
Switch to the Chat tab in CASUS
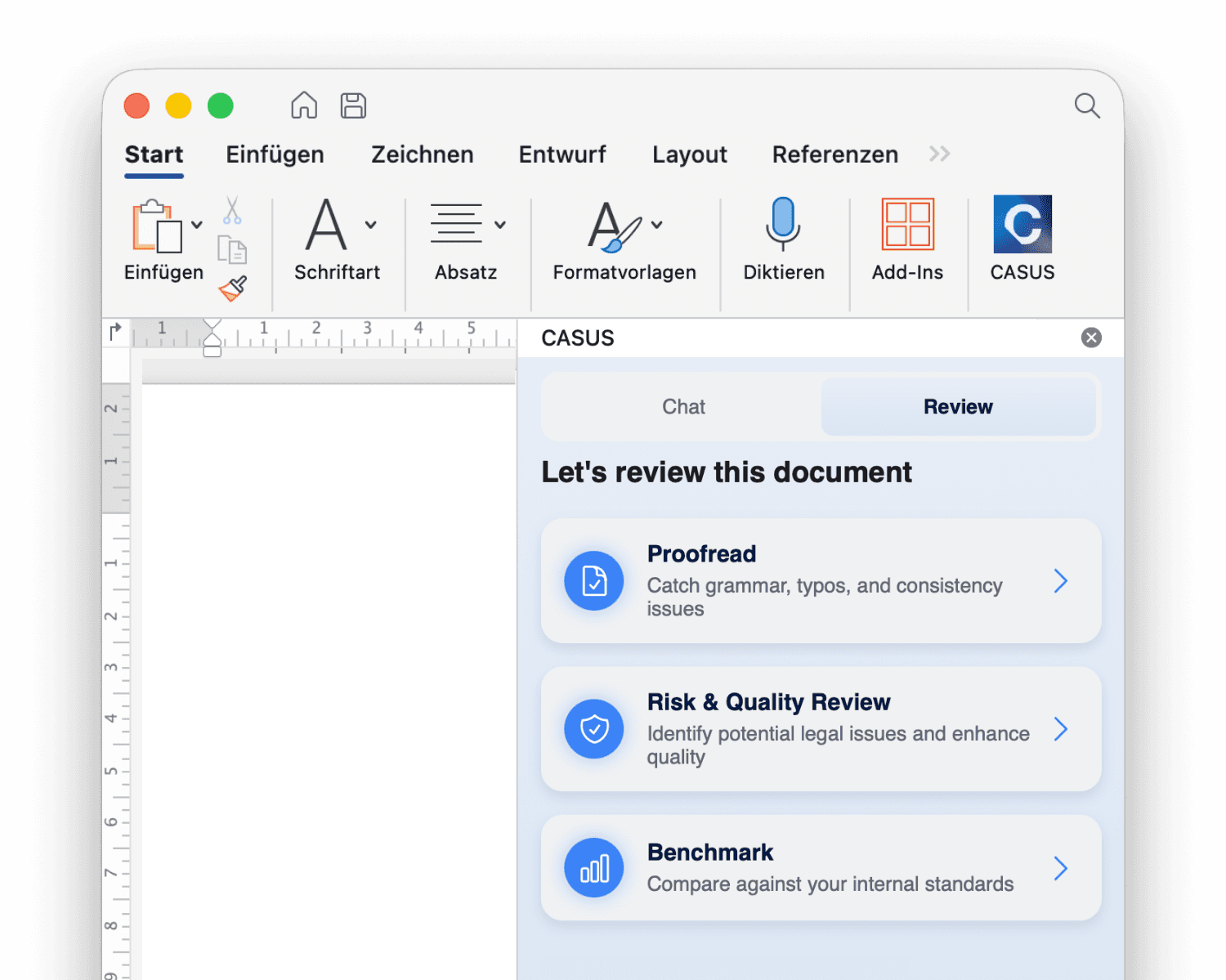click(683, 406)
